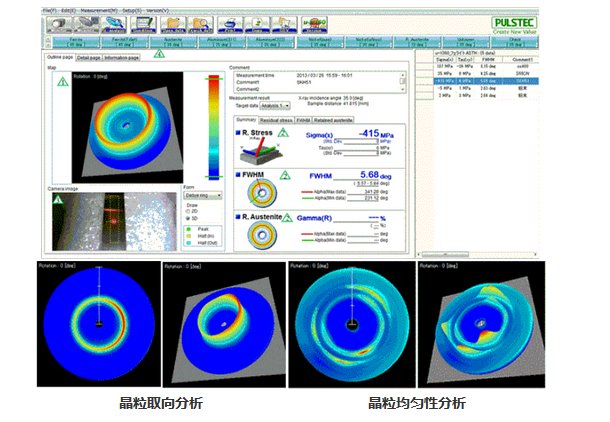Select the highlighted blue data list row
This screenshot has width=610, height=422.
[486, 81]
